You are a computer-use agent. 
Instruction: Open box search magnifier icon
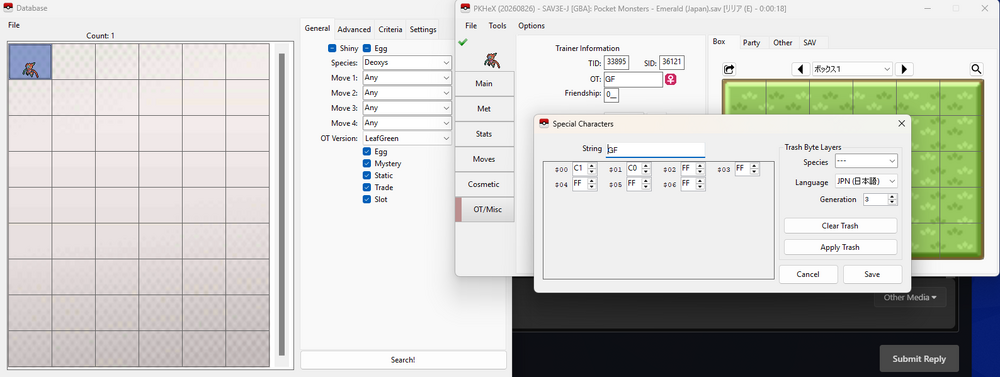(976, 69)
